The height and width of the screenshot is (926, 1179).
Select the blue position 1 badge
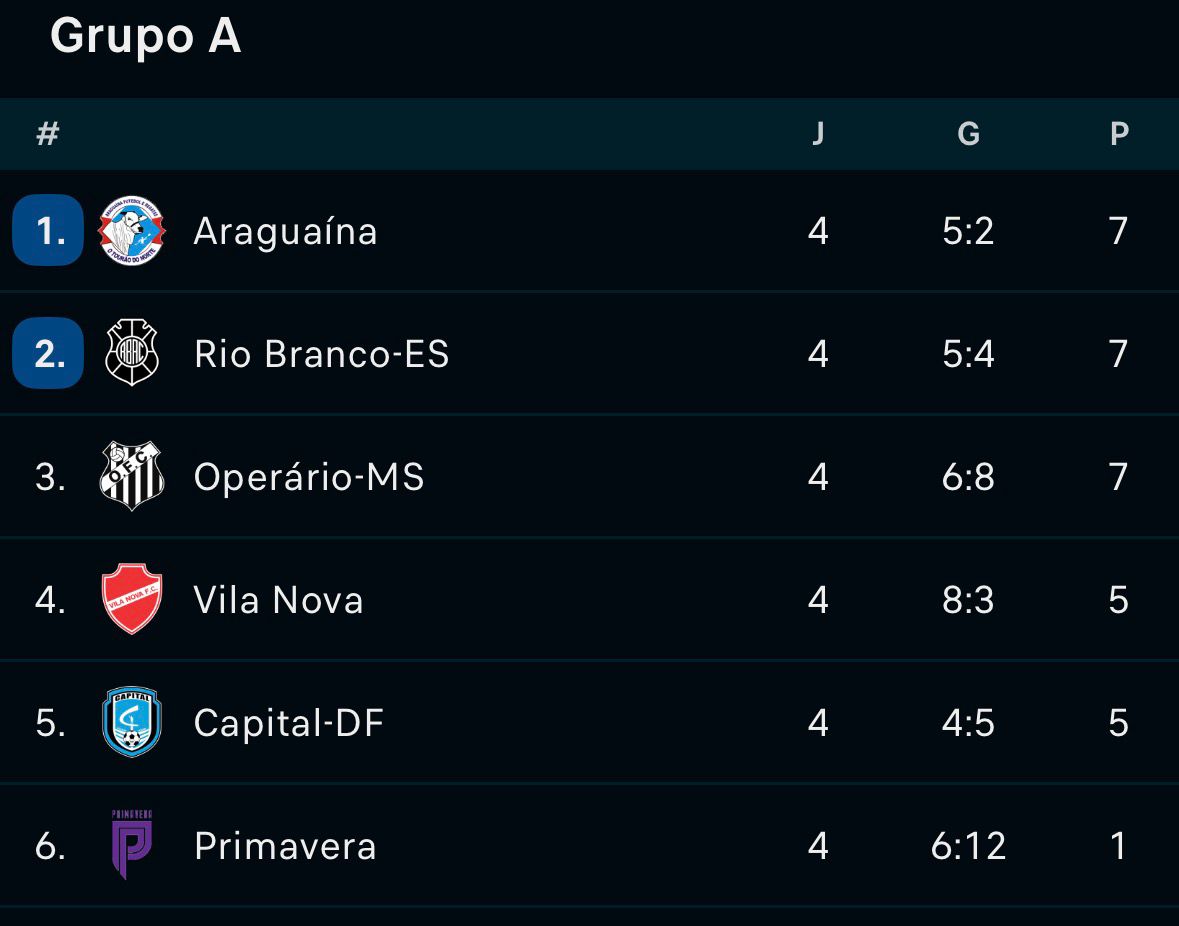click(48, 231)
